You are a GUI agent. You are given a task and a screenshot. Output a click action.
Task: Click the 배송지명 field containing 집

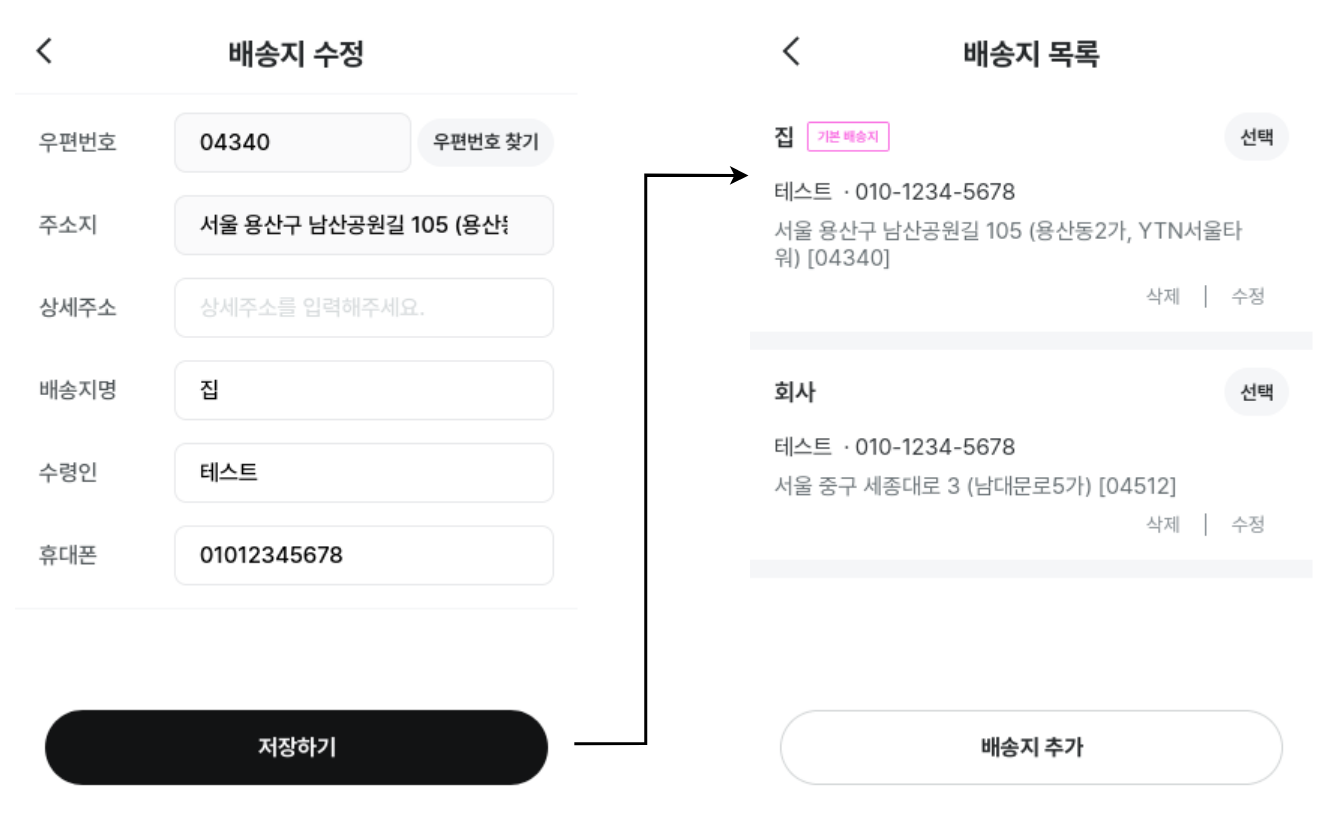(364, 390)
